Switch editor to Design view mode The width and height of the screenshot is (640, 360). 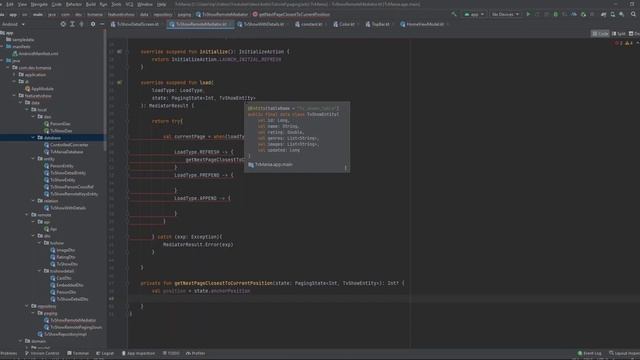point(634,34)
